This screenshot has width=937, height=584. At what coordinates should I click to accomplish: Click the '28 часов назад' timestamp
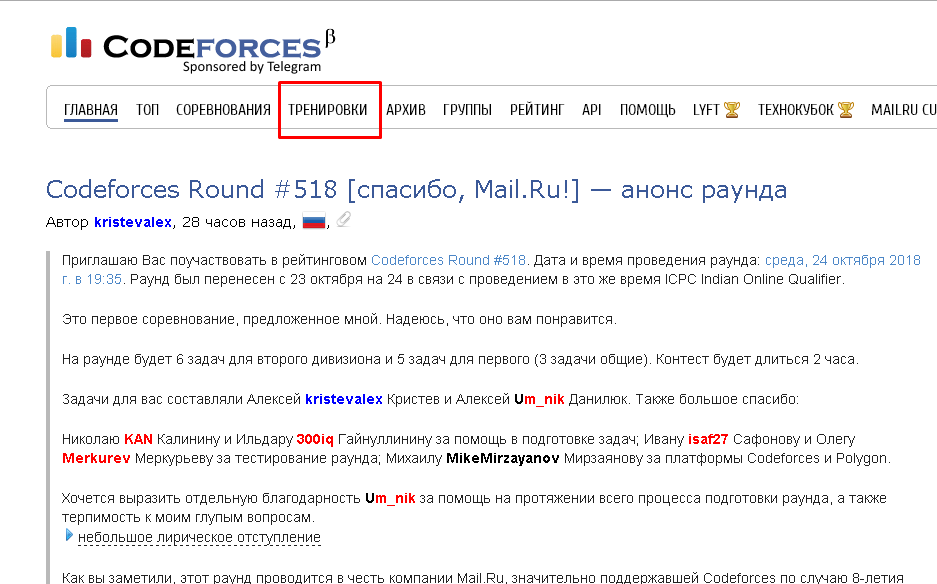(x=237, y=222)
